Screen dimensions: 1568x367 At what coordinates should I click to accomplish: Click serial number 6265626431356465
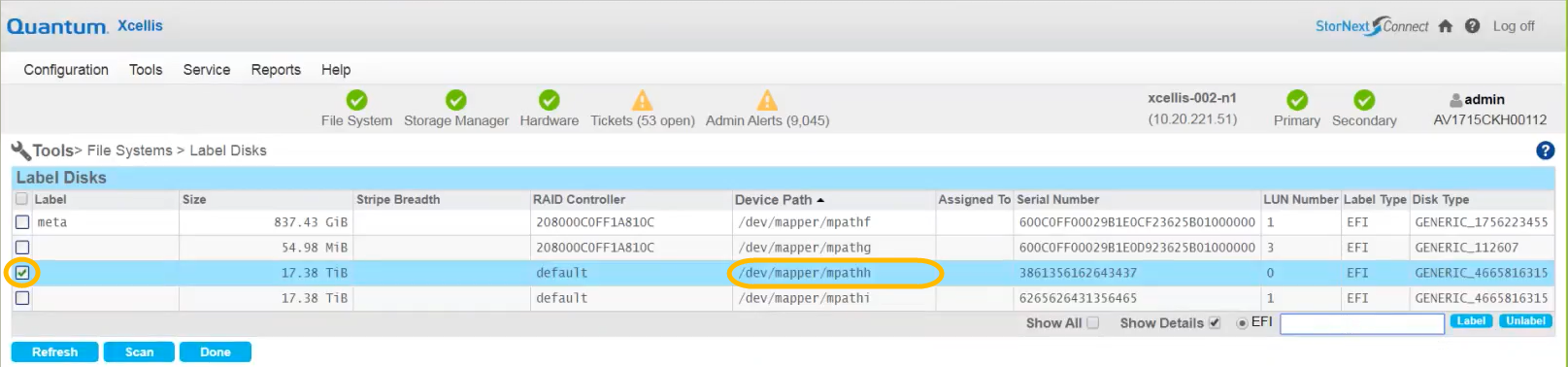coord(1078,298)
